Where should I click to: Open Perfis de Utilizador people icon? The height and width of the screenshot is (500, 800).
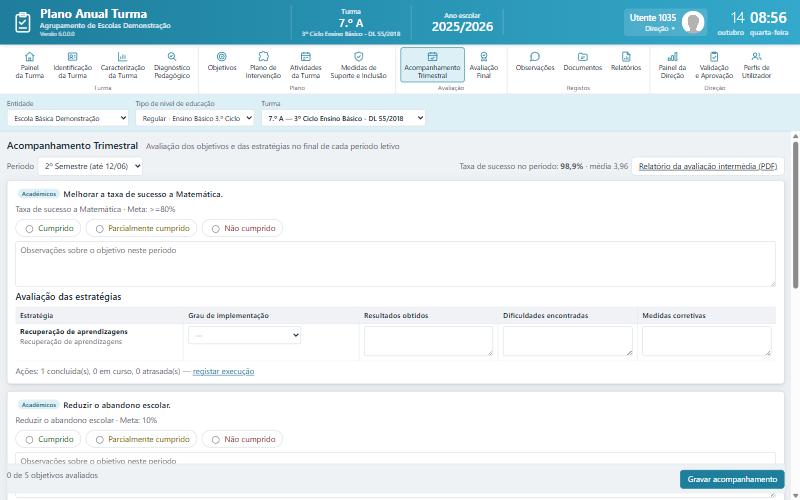point(757,56)
